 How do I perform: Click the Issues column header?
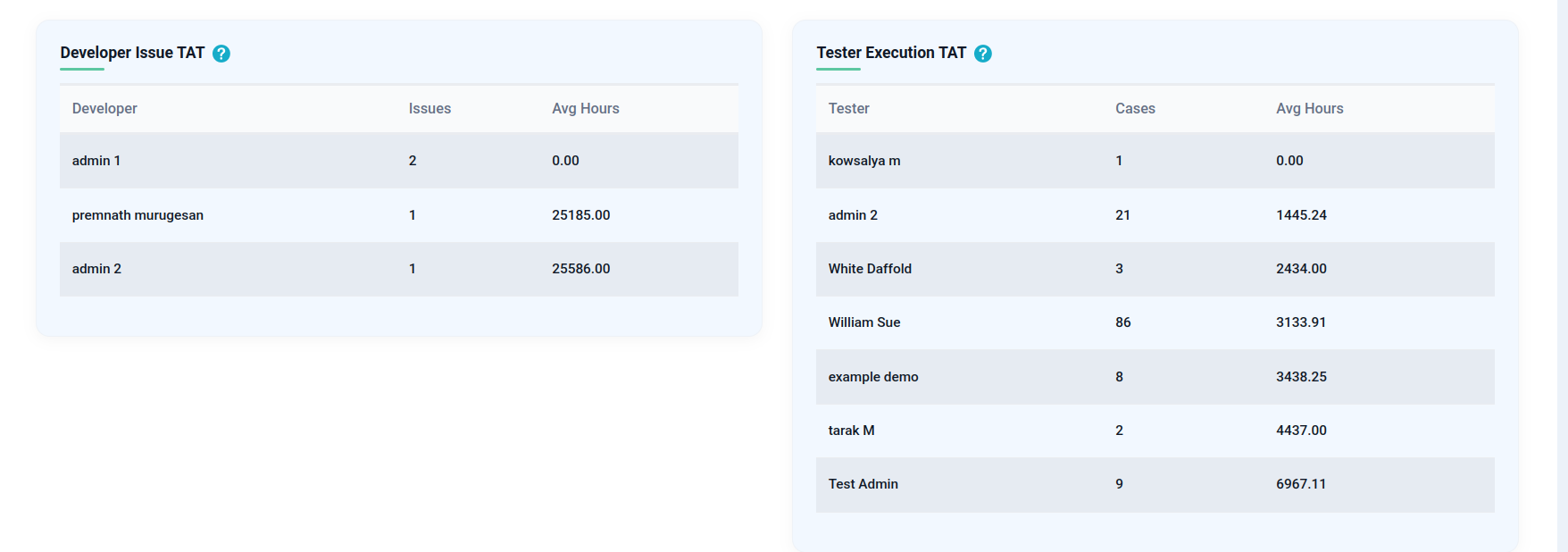[430, 108]
